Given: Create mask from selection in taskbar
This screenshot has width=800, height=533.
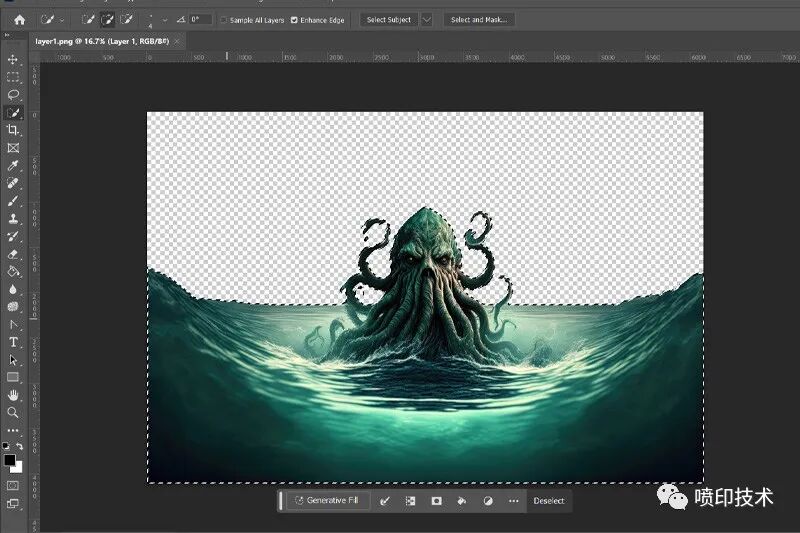Looking at the screenshot, I should coord(436,501).
